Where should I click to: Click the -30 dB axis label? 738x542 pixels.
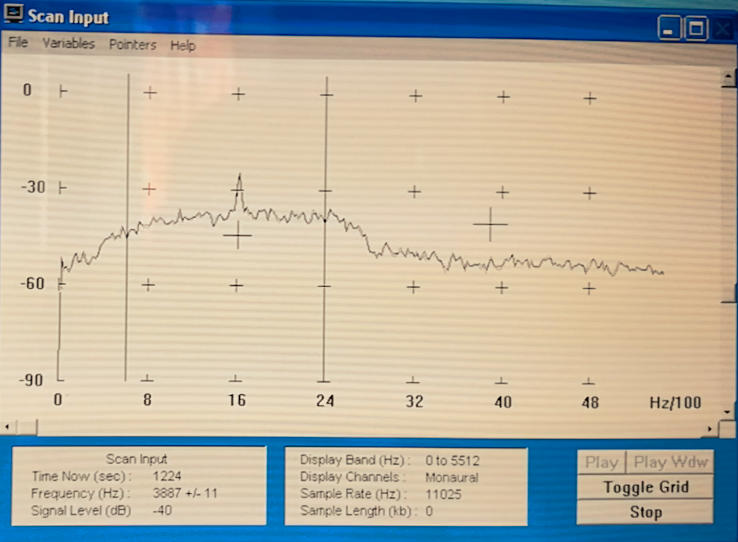pyautogui.click(x=33, y=187)
